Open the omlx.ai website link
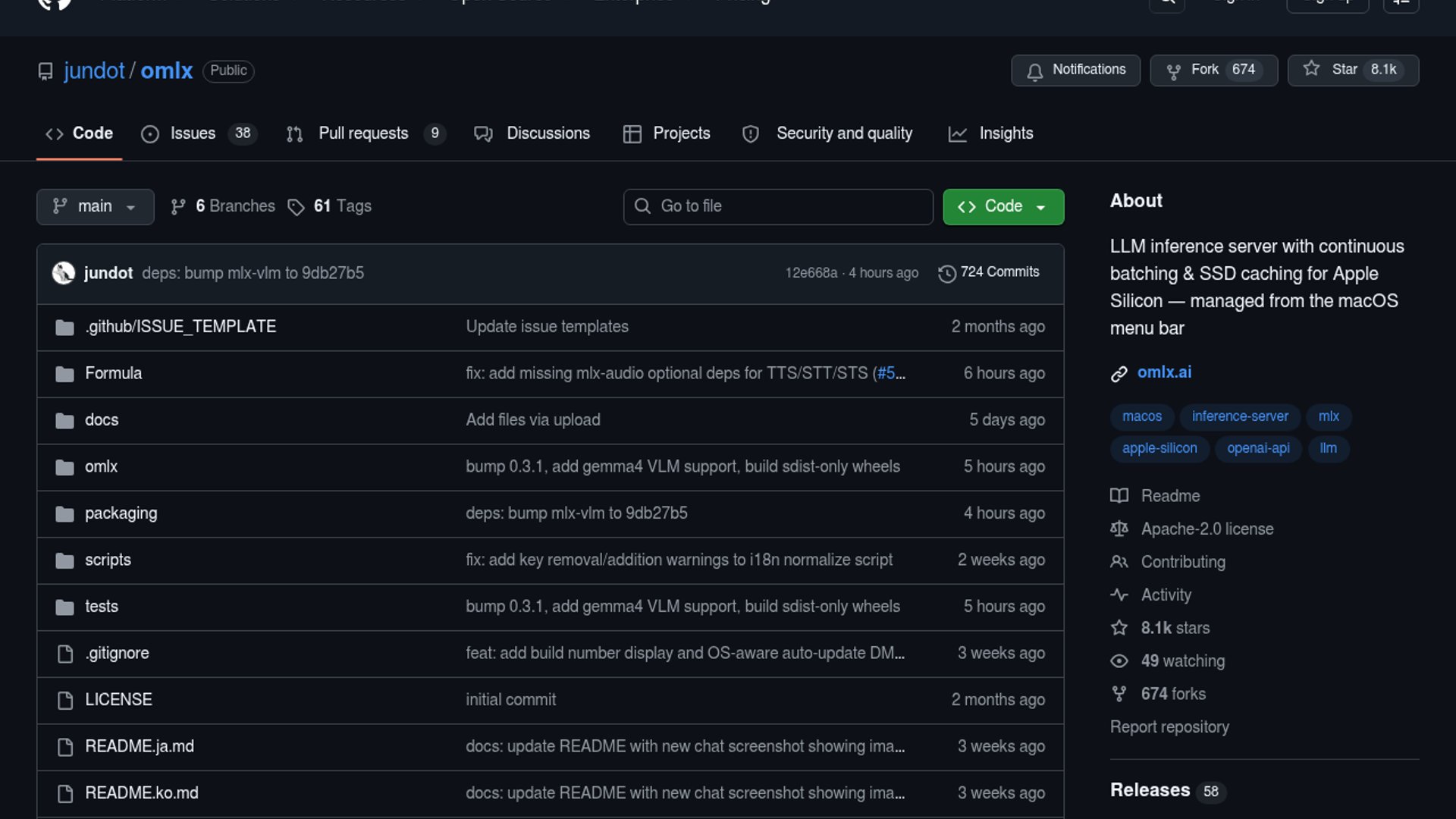The width and height of the screenshot is (1456, 819). (1164, 372)
